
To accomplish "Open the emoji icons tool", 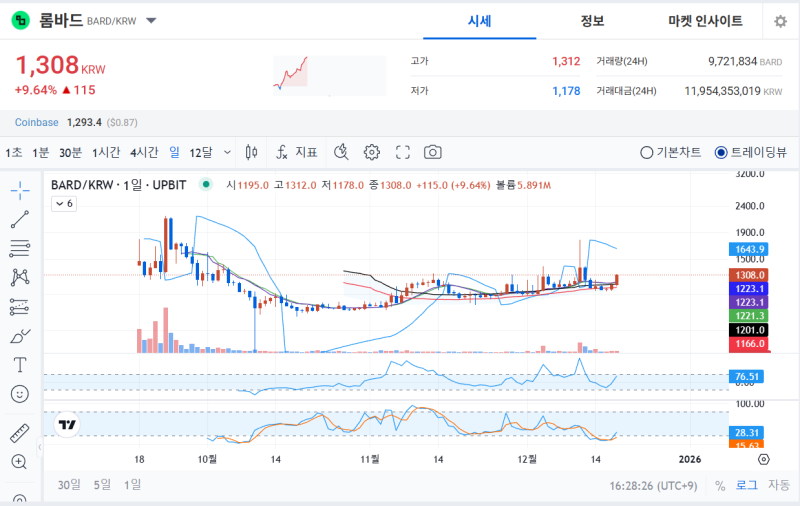I will point(20,394).
